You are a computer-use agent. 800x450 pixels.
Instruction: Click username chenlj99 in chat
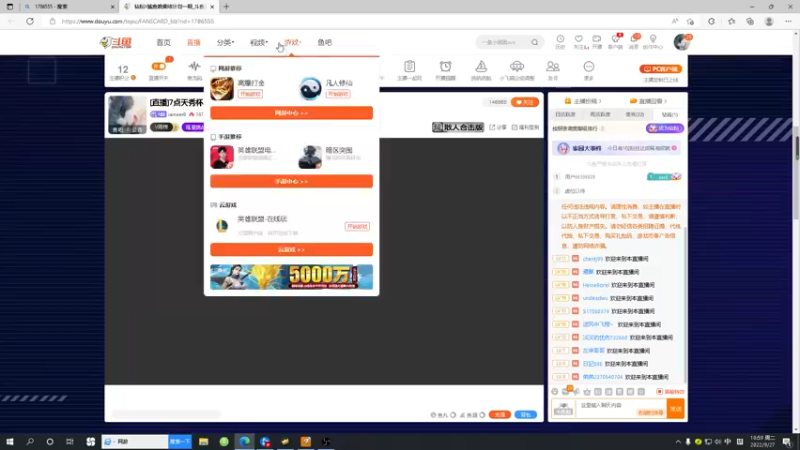[592, 259]
